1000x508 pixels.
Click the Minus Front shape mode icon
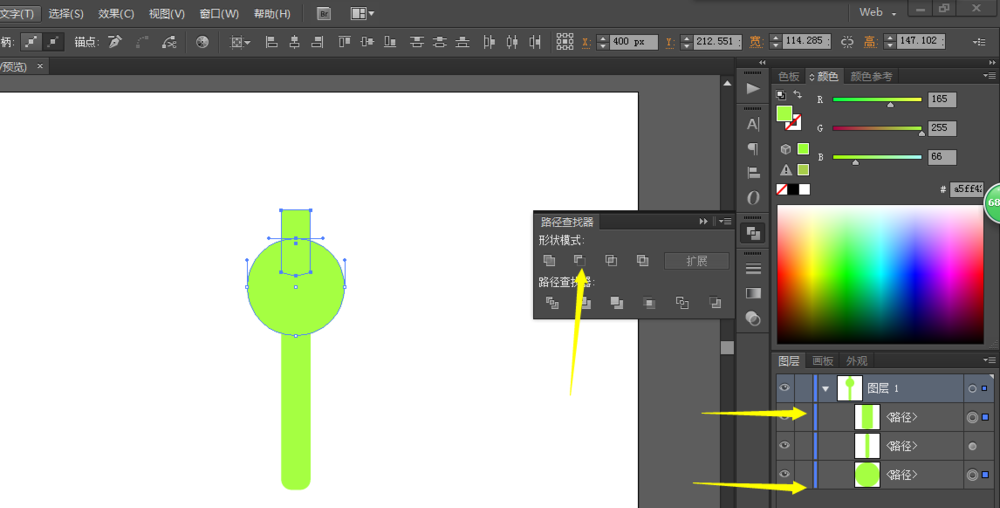[580, 261]
